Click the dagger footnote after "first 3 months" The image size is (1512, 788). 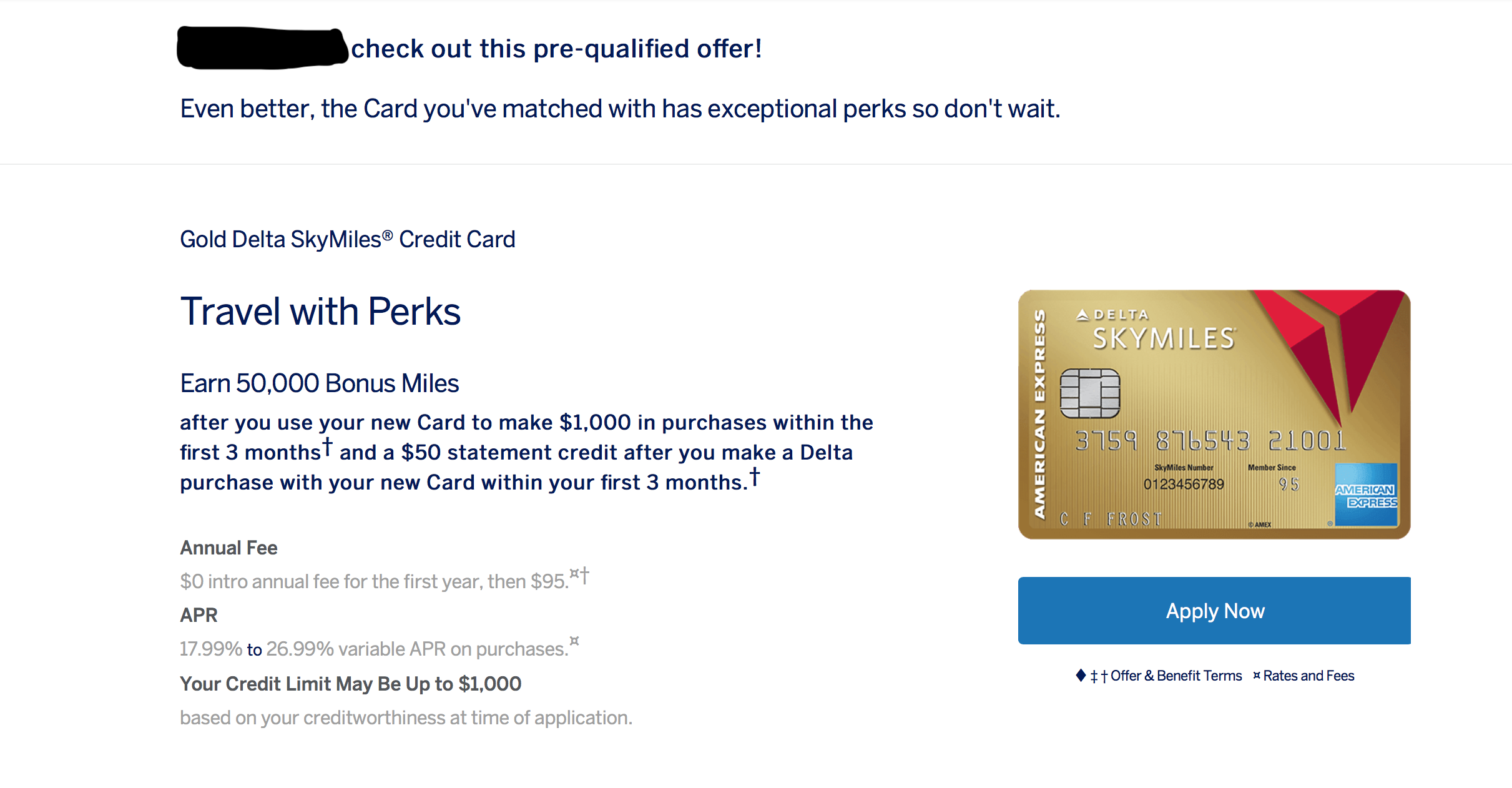[327, 446]
